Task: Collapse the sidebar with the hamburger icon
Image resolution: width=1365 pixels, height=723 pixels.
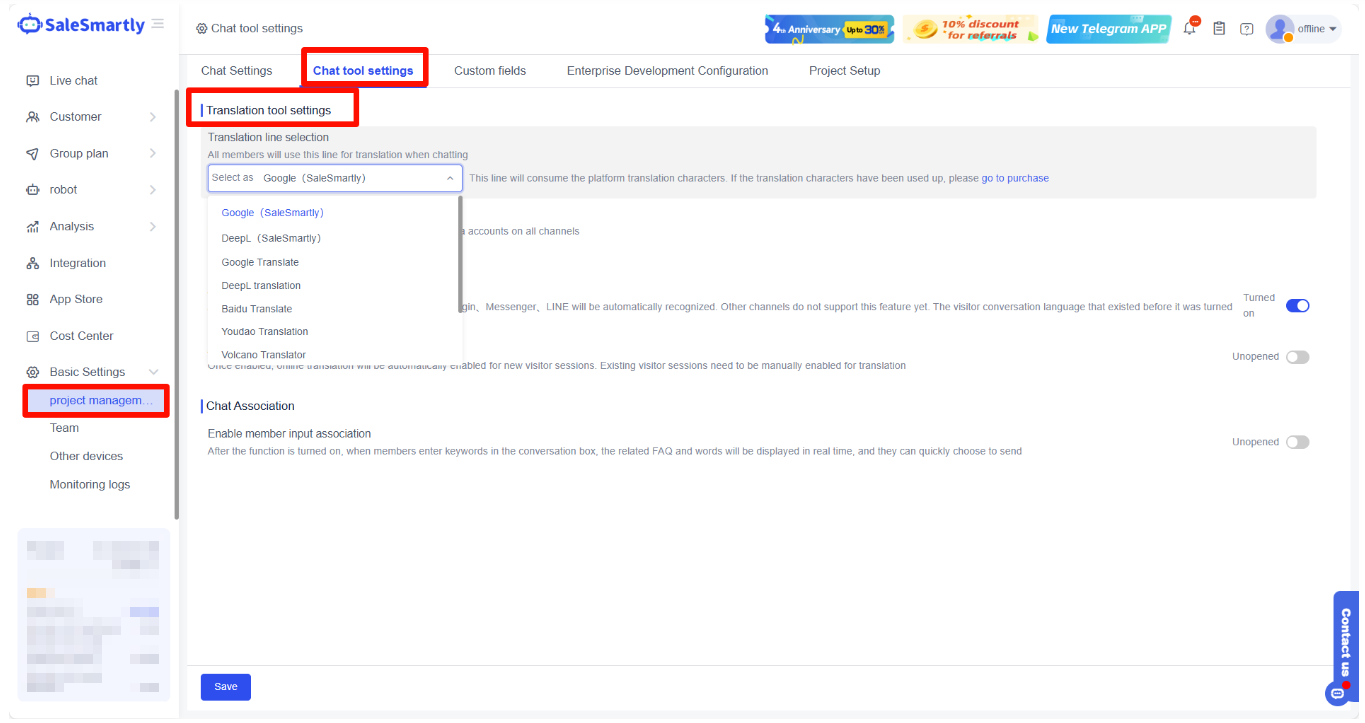Action: tap(158, 24)
